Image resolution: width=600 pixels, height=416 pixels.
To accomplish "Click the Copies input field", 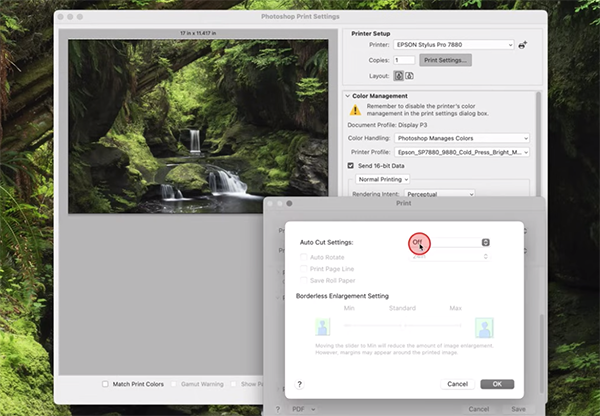I will 404,60.
